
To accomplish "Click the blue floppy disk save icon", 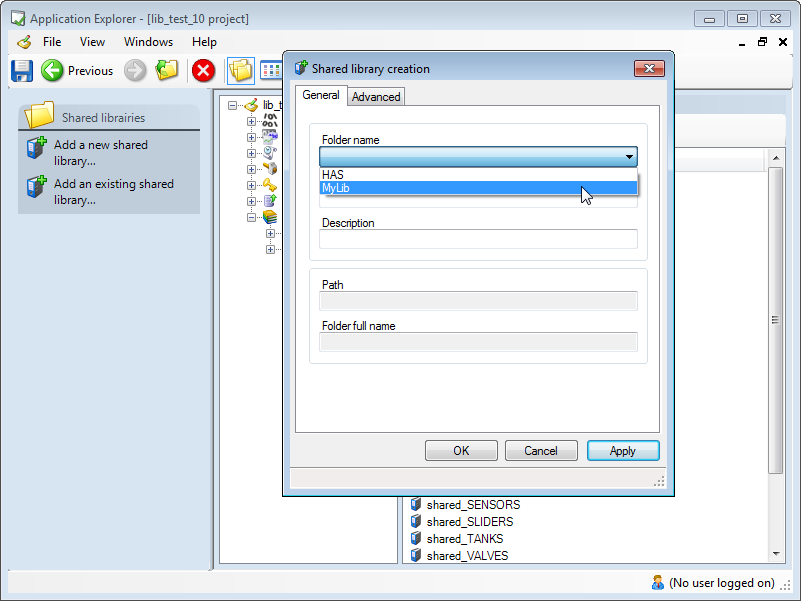I will (22, 70).
